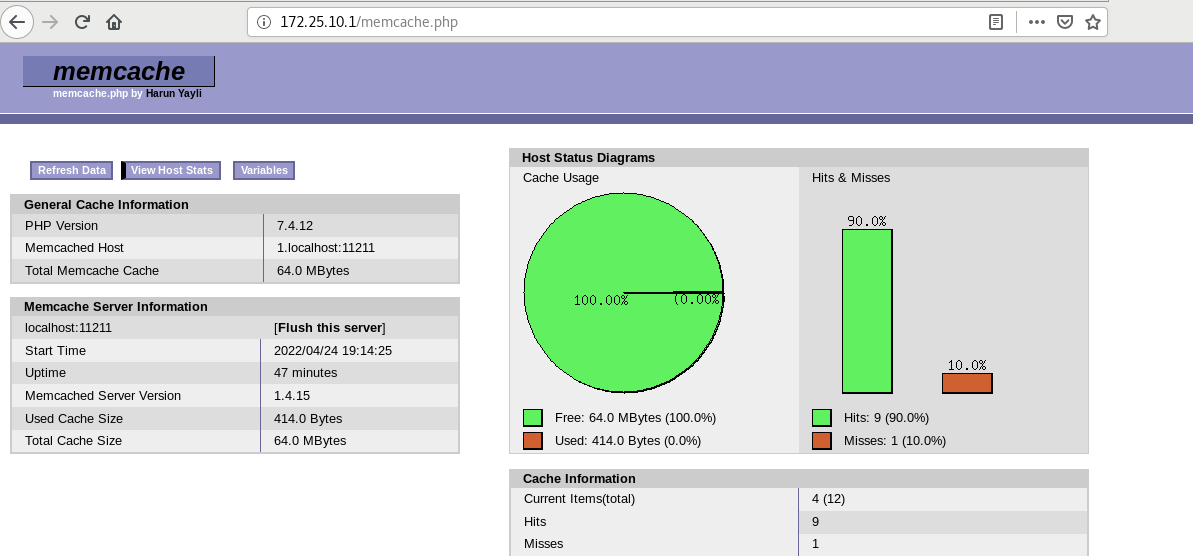Click the Flush this server link

pyautogui.click(x=329, y=328)
